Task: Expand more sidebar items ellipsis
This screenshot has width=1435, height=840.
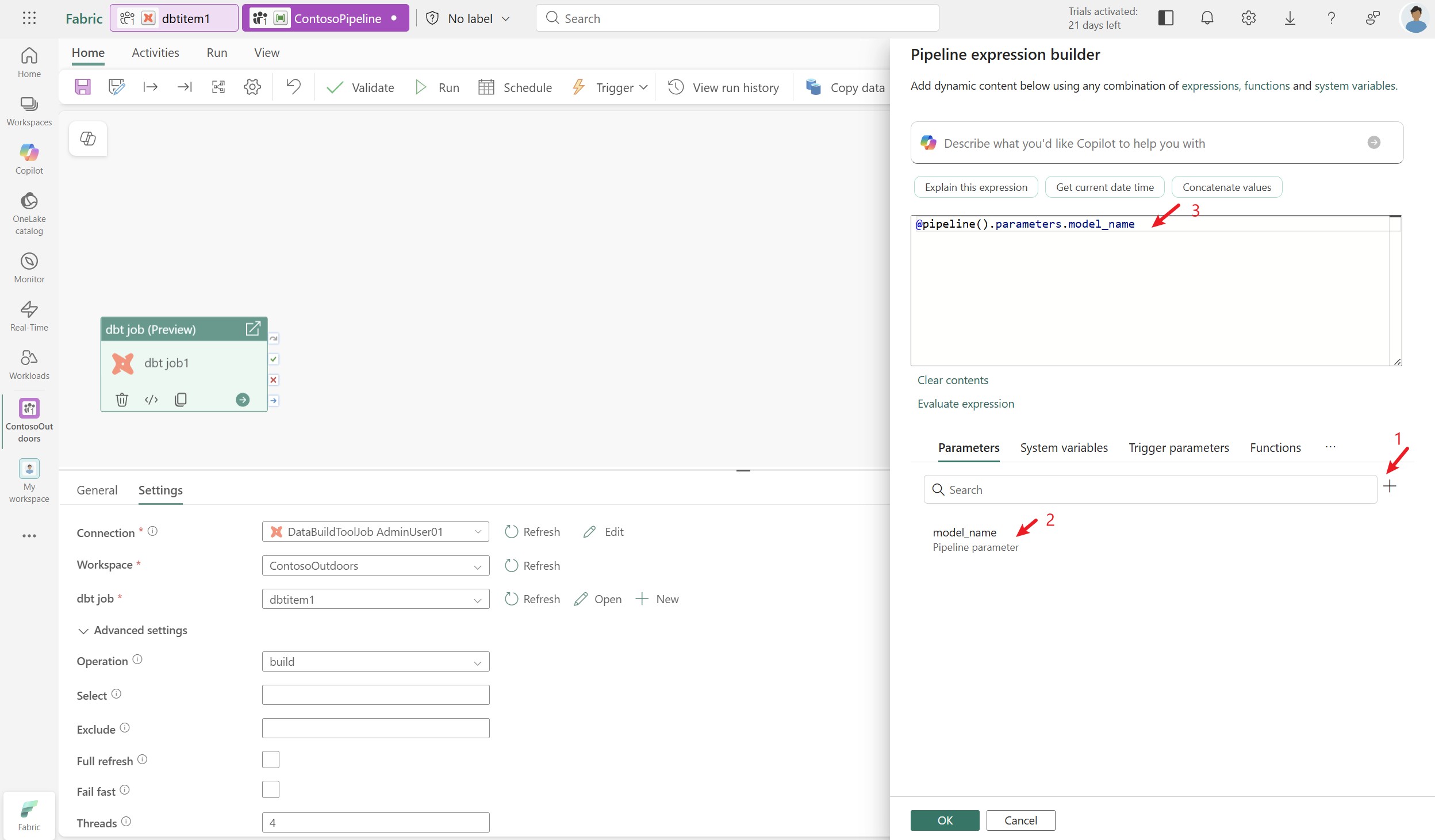Action: tap(29, 536)
